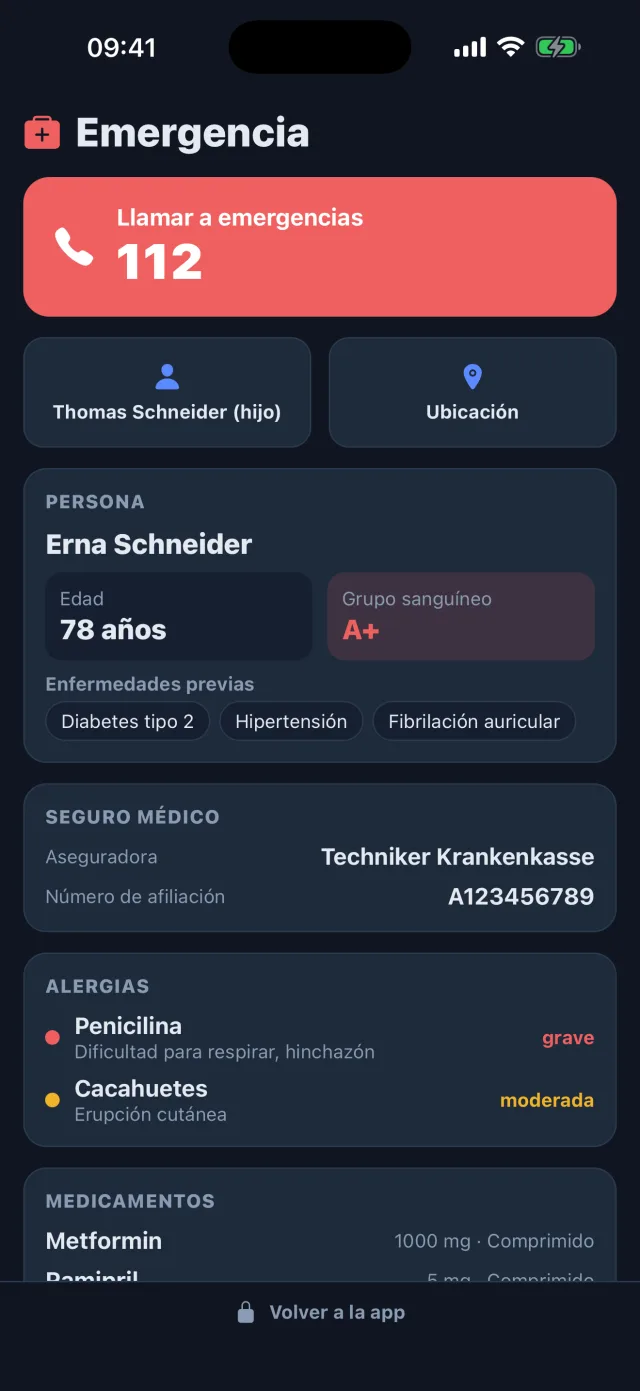Tap the Diabetes tipo 2 chip
The height and width of the screenshot is (1391, 640).
(127, 721)
